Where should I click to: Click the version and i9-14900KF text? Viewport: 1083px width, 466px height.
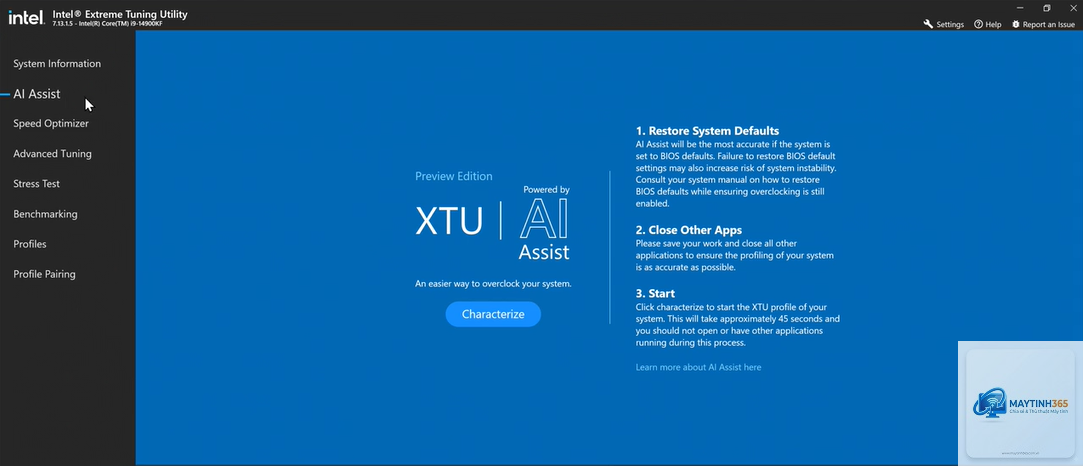pos(106,23)
